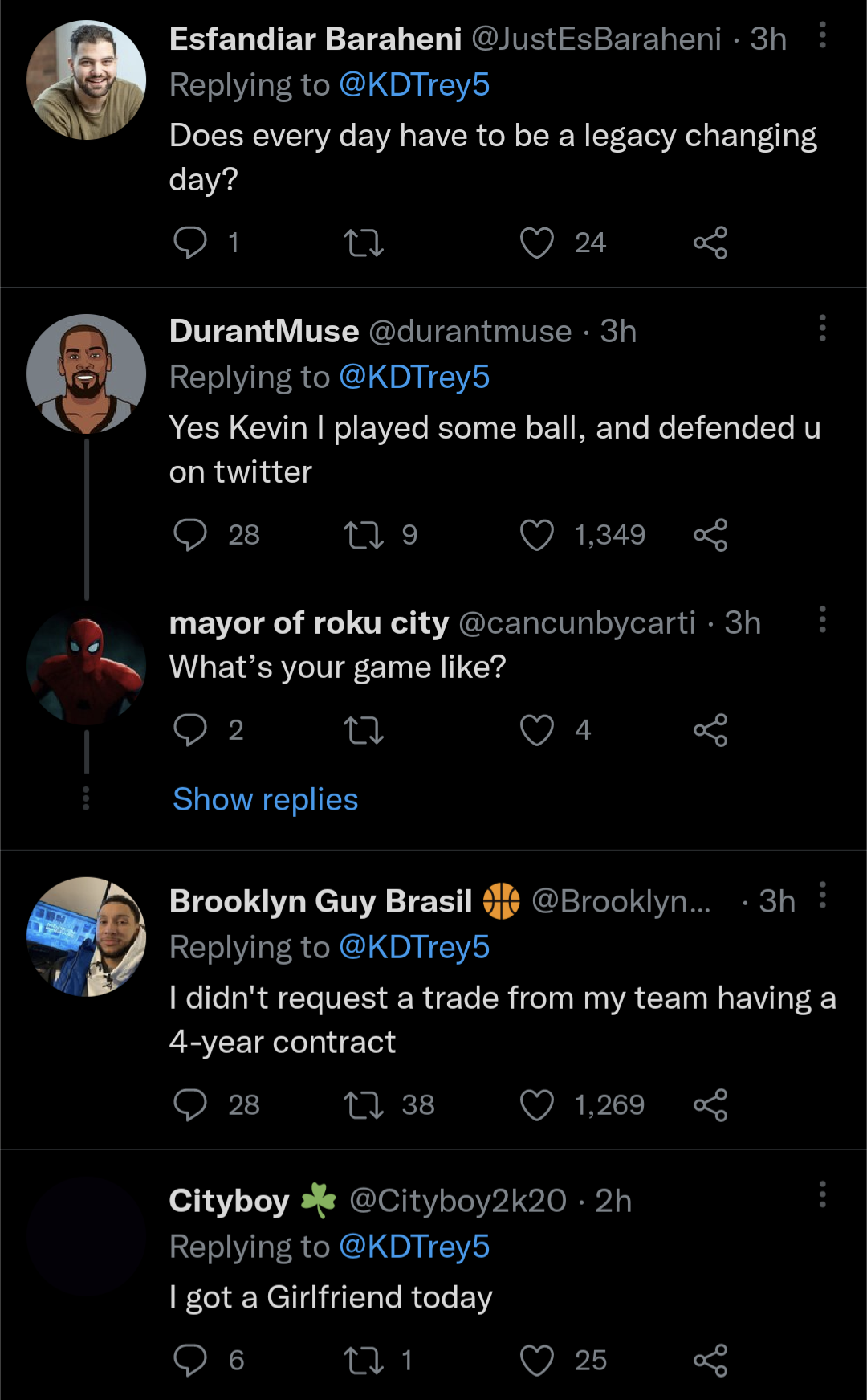Open @KDTrey5 link in Esfandiar's reply

coord(414,84)
